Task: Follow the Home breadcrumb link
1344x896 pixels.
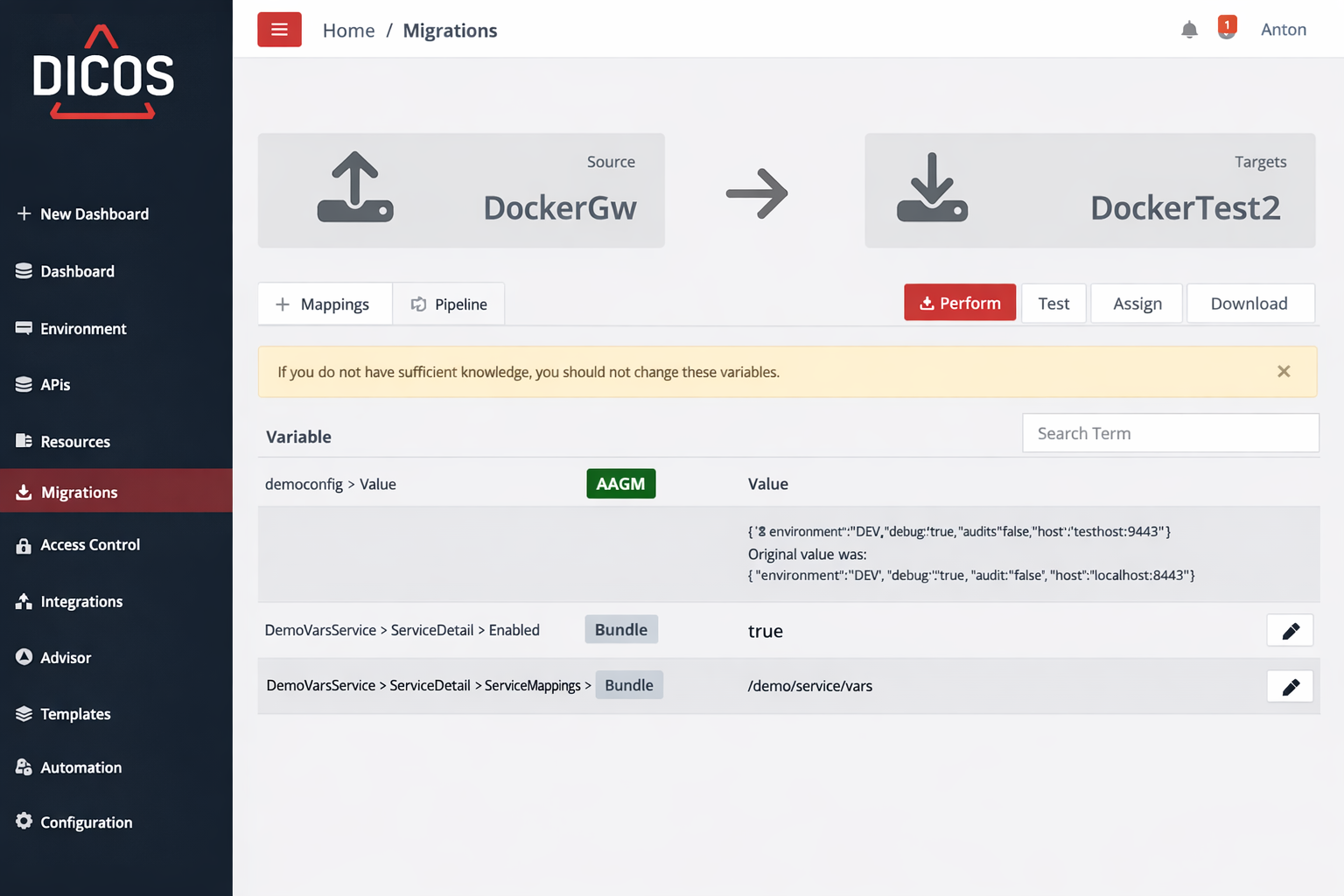Action: (x=348, y=31)
